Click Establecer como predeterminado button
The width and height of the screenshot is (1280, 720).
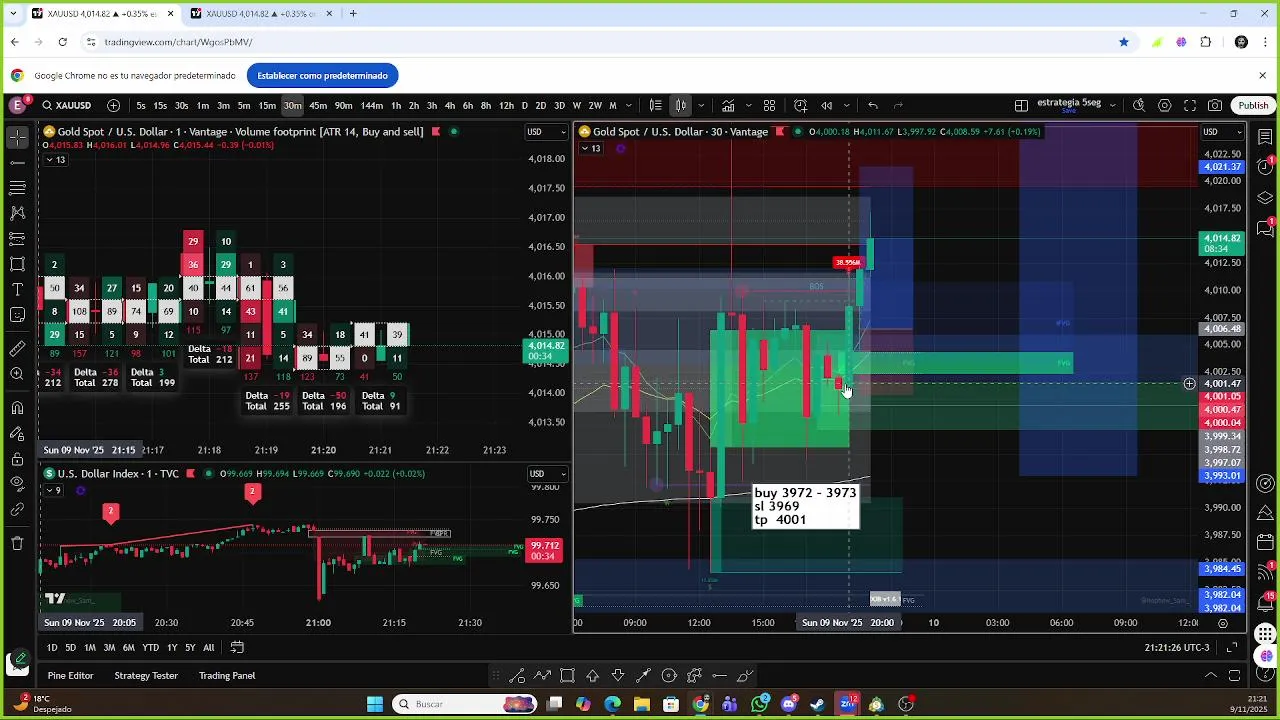[x=322, y=75]
